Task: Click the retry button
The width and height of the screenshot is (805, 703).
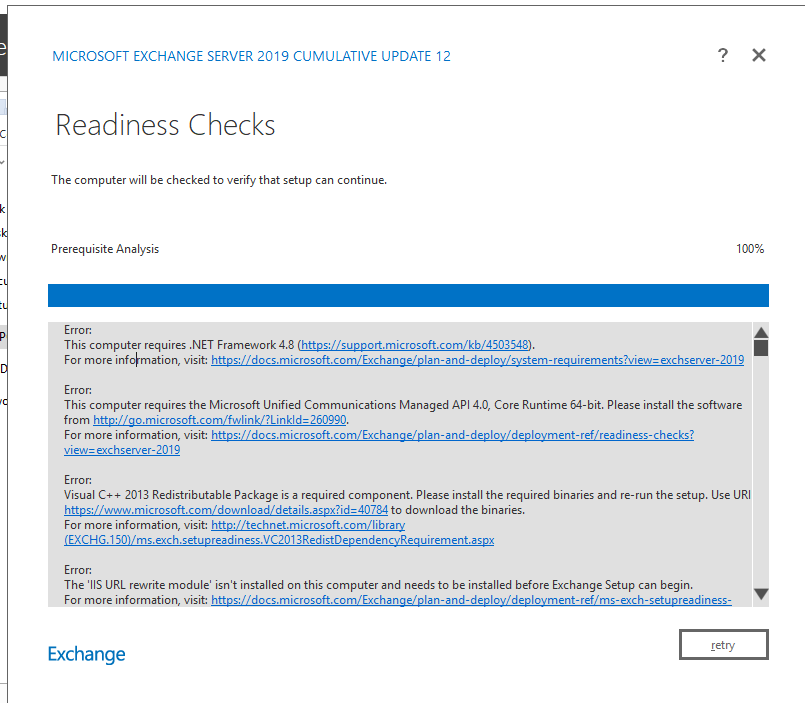Action: point(723,644)
